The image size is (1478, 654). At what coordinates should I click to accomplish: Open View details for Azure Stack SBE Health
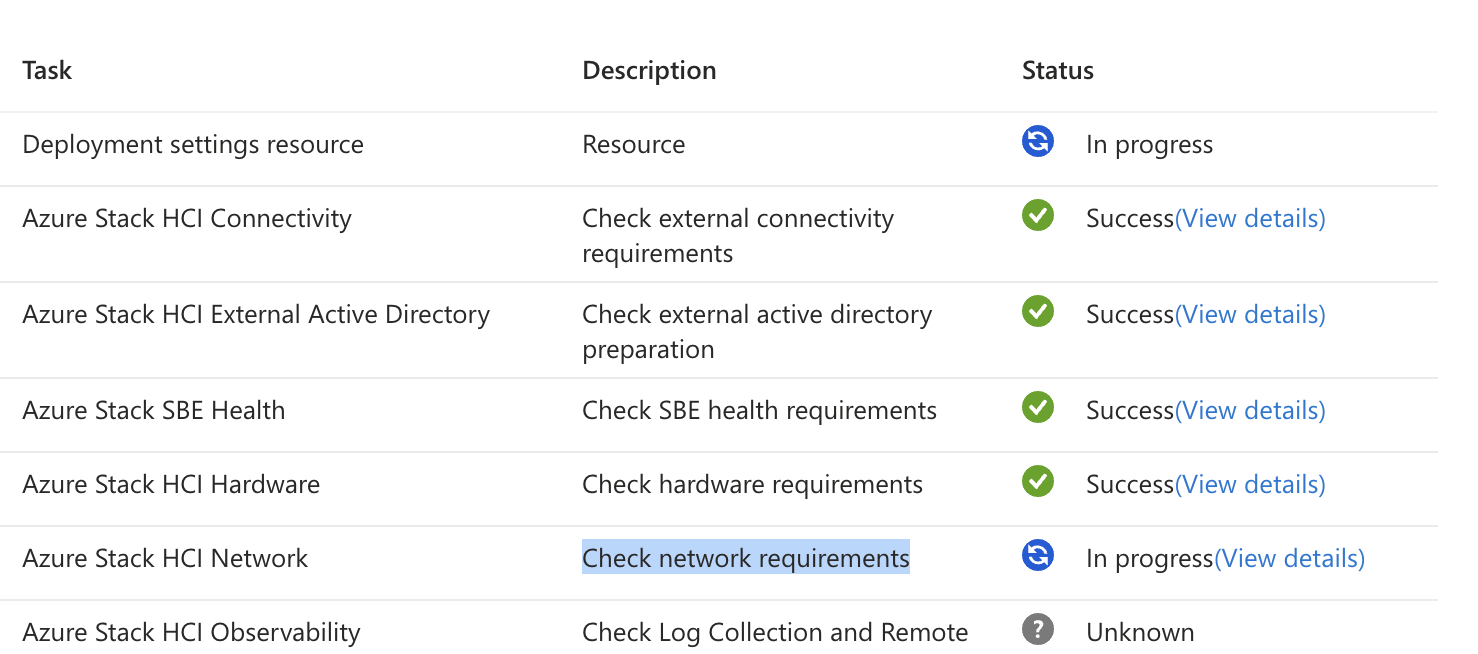pos(1250,410)
